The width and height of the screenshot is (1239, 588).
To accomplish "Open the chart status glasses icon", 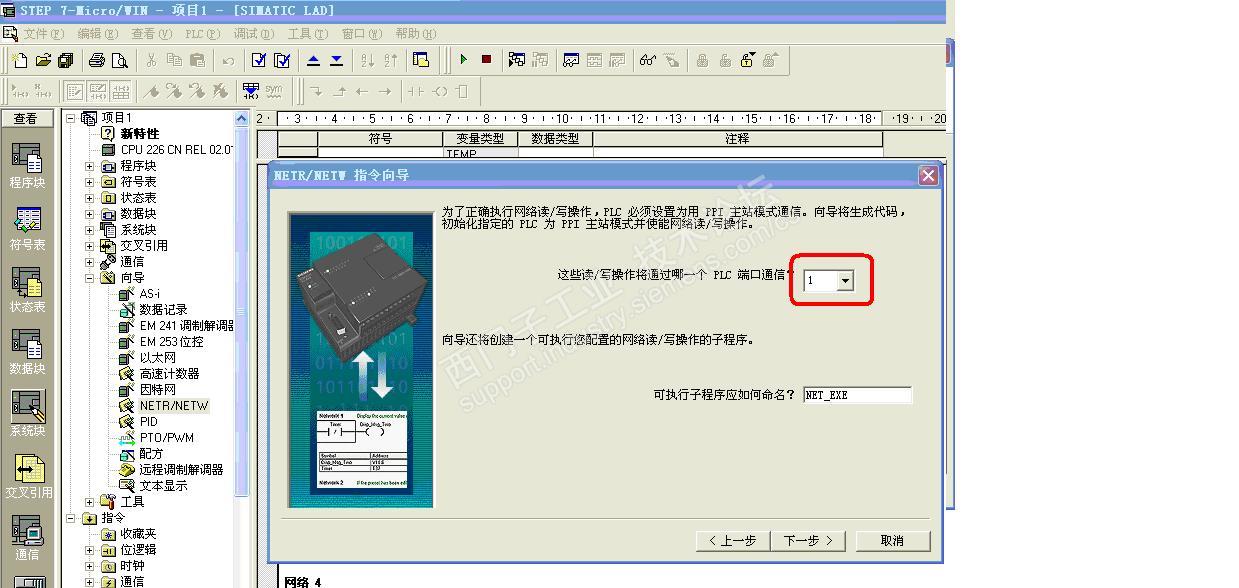I will 648,60.
